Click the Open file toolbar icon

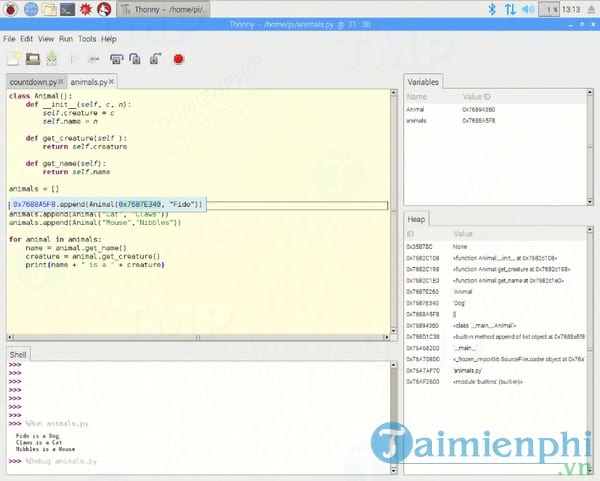pyautogui.click(x=31, y=59)
